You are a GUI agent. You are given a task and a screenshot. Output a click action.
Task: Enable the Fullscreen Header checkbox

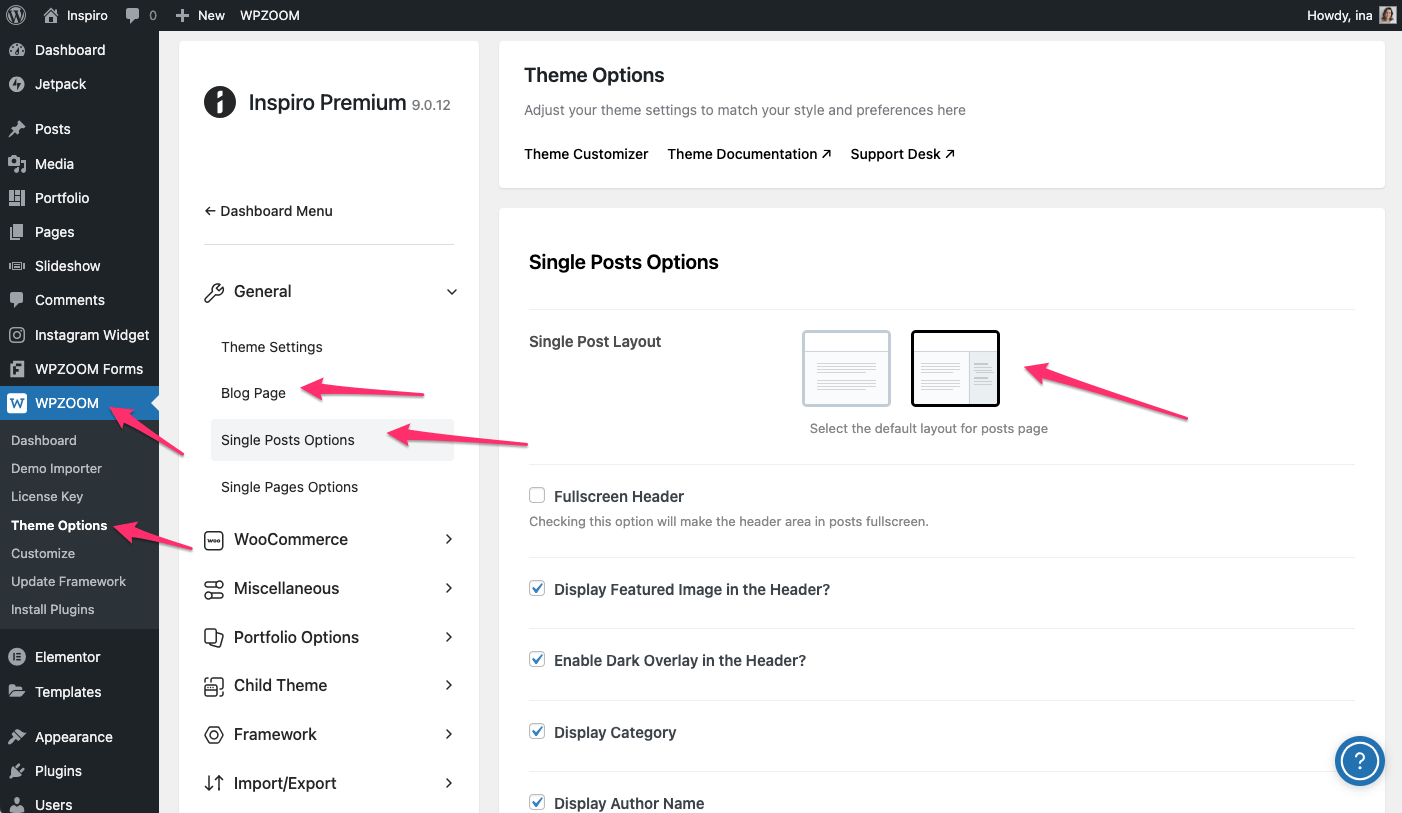coord(537,496)
